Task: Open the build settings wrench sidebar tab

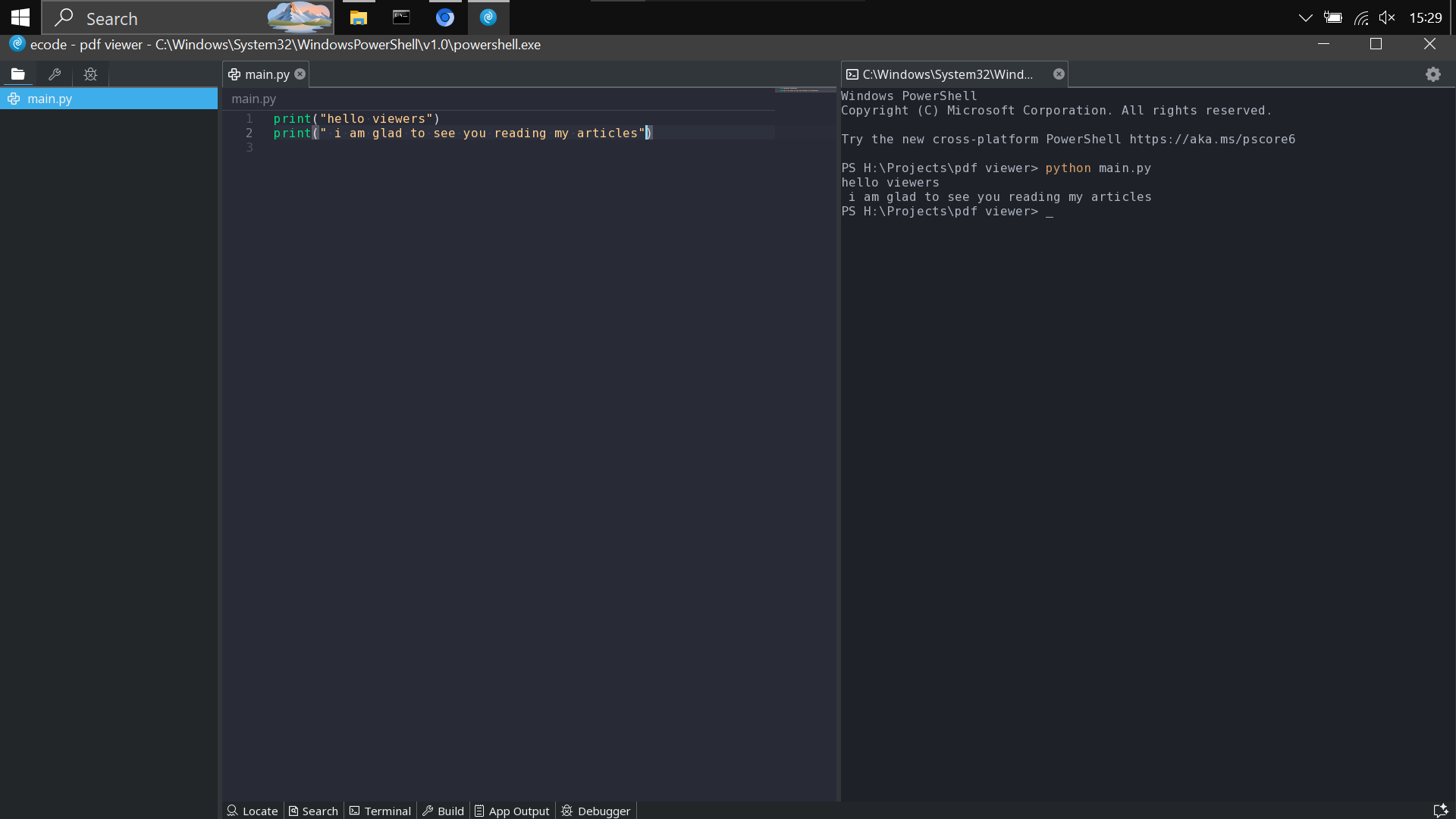Action: point(55,74)
